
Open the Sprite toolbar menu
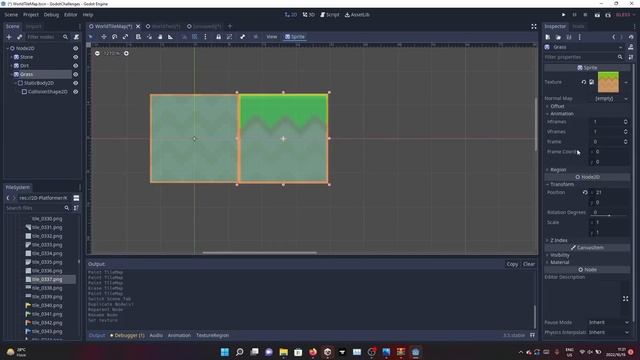click(x=295, y=37)
